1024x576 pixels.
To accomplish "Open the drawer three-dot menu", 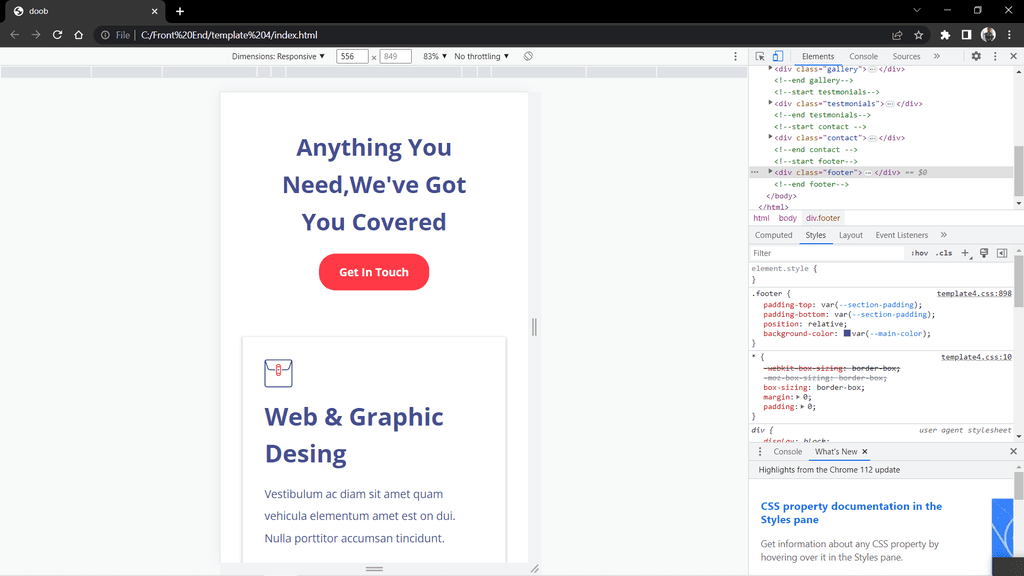I will tap(760, 452).
